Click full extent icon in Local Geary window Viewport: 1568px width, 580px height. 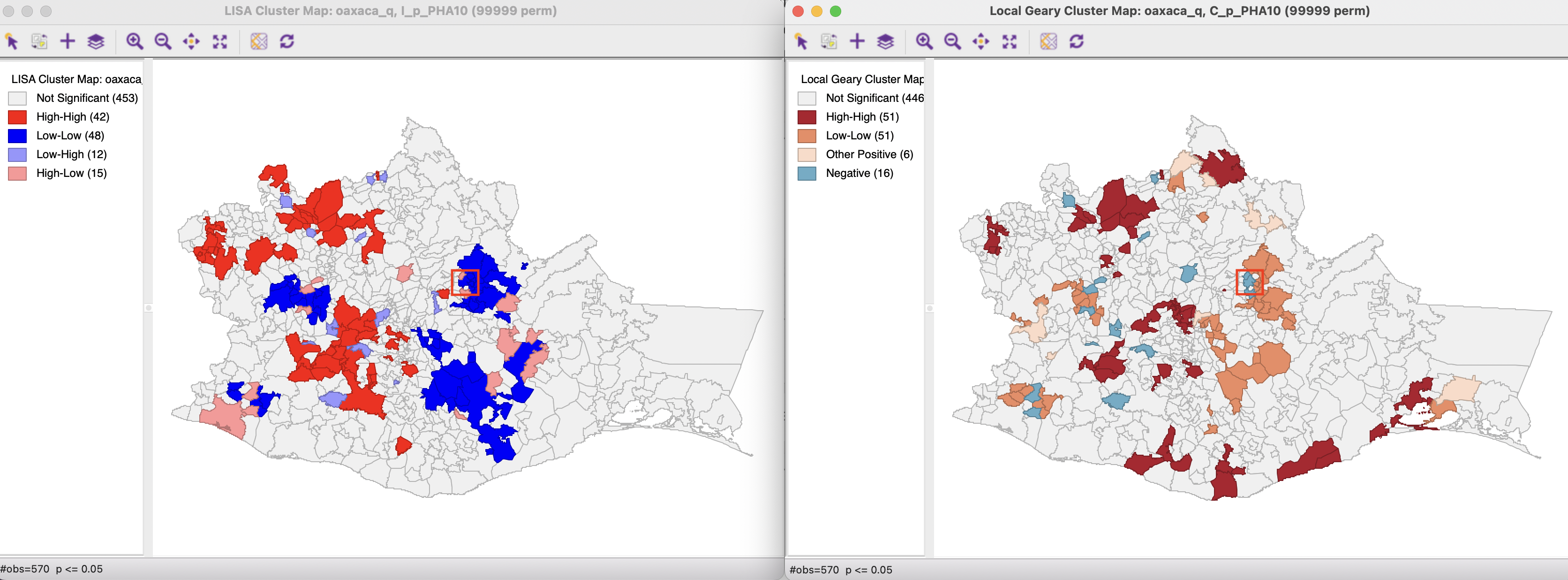click(x=1009, y=41)
